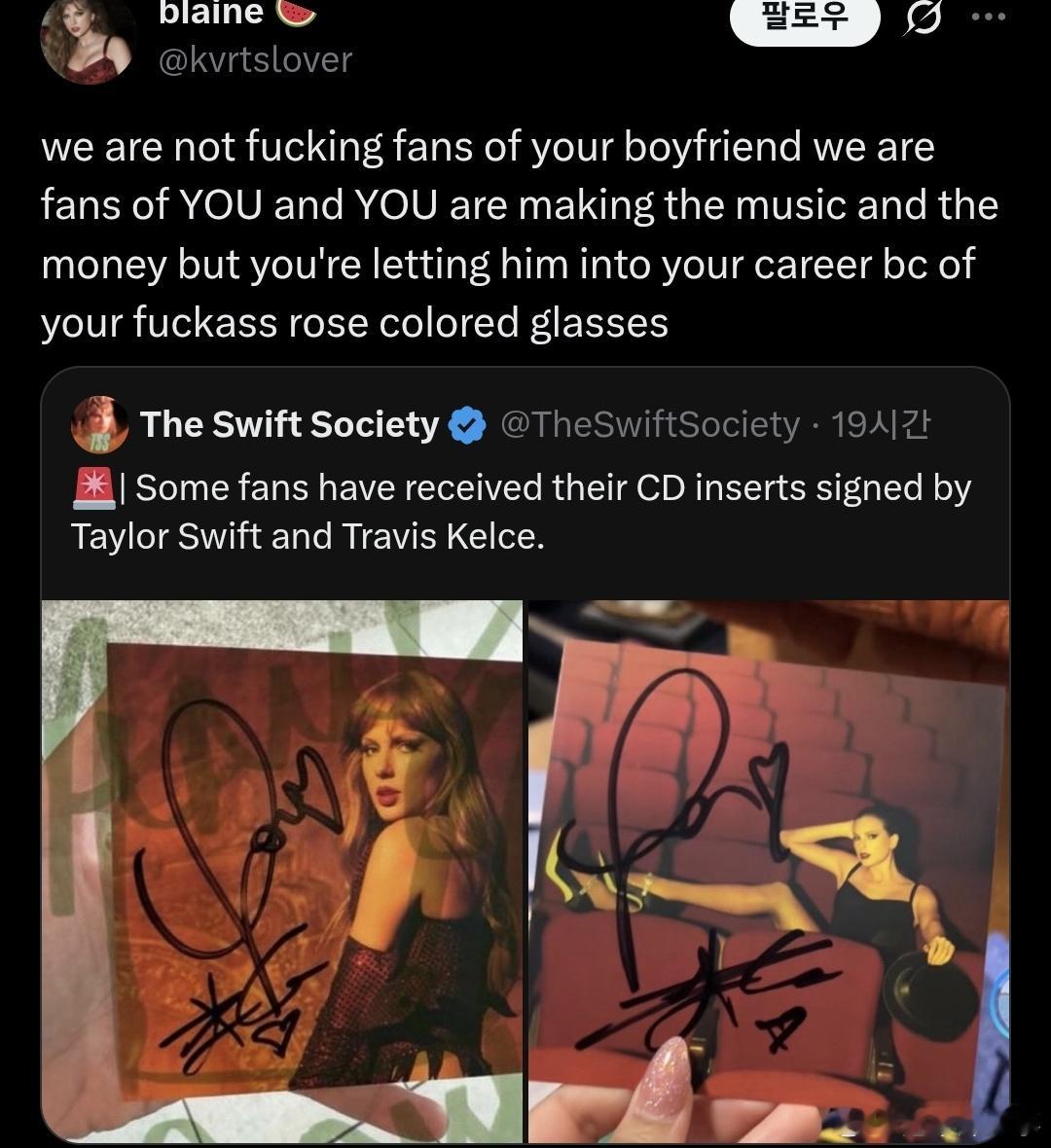Image resolution: width=1051 pixels, height=1148 pixels.
Task: Open The Swift Society's avatar
Action: coord(99,424)
